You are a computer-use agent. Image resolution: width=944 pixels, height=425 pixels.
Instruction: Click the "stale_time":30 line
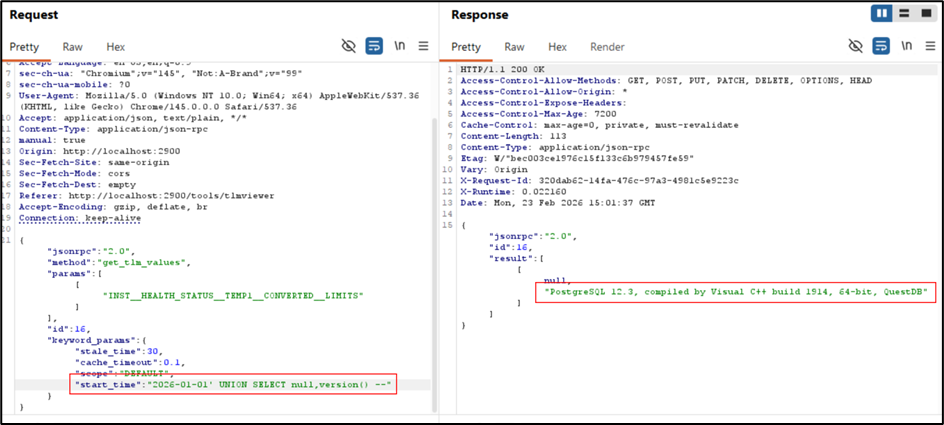[119, 351]
